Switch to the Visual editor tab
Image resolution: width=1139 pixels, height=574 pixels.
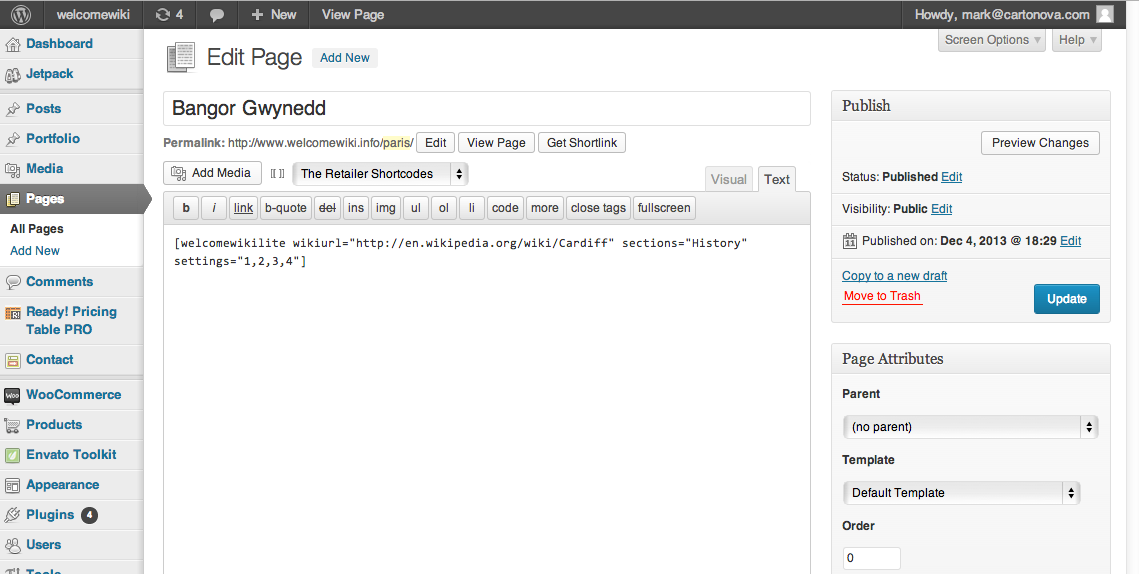pyautogui.click(x=729, y=179)
